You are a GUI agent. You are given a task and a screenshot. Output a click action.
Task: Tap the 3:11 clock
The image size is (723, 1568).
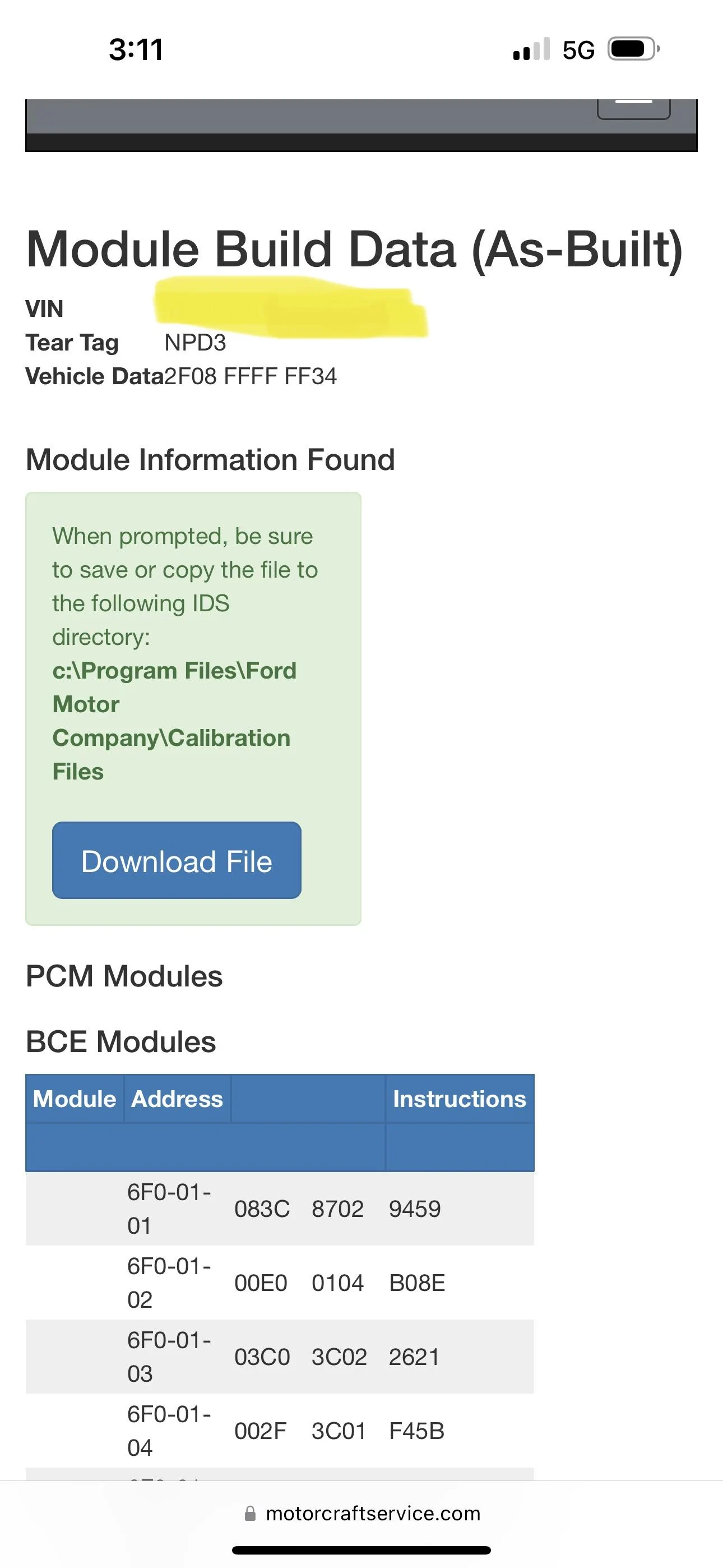[136, 49]
